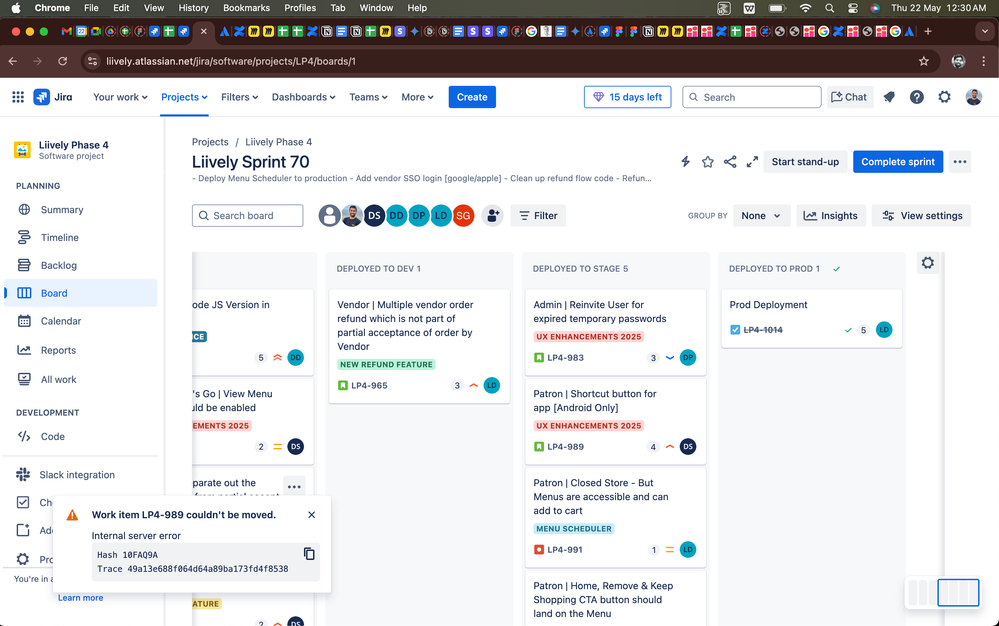
Task: Click the 15 days left trial button
Action: click(x=628, y=97)
